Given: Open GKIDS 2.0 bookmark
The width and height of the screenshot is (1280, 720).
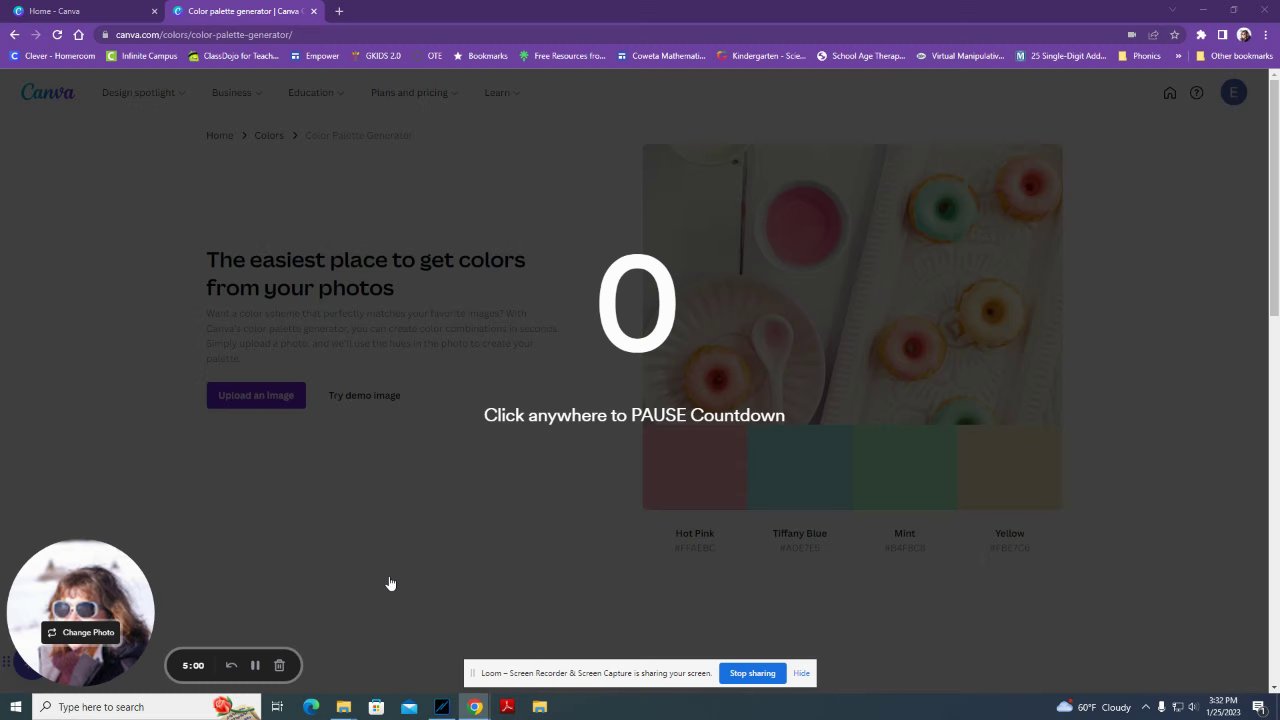Looking at the screenshot, I should [376, 56].
